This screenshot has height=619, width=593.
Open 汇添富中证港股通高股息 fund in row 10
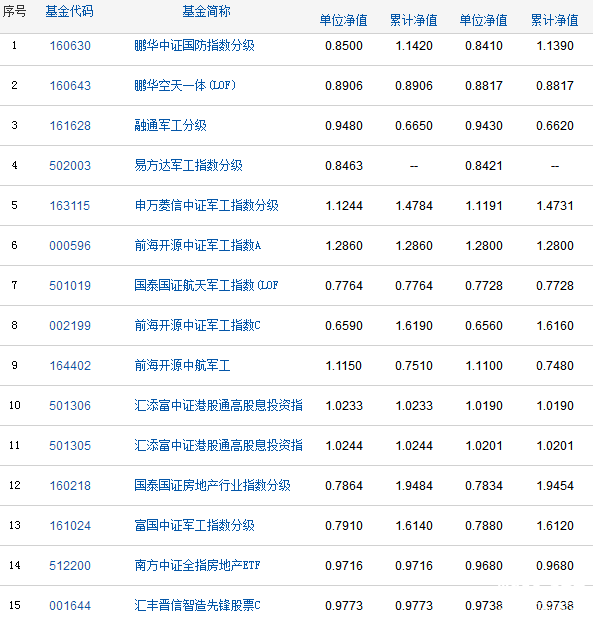pos(218,406)
